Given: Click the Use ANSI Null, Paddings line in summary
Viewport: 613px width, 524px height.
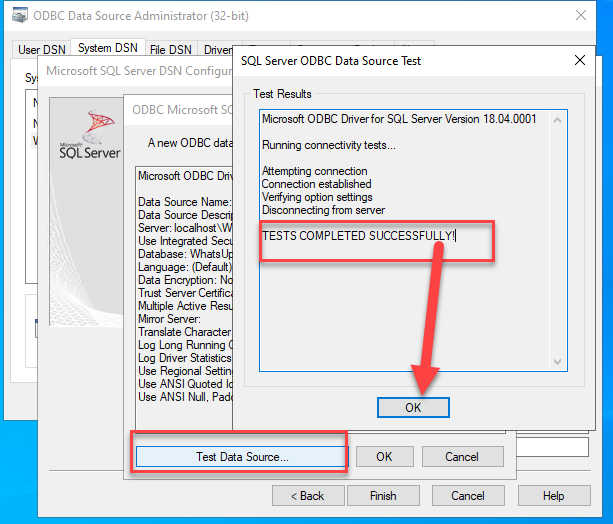Looking at the screenshot, I should (x=185, y=397).
